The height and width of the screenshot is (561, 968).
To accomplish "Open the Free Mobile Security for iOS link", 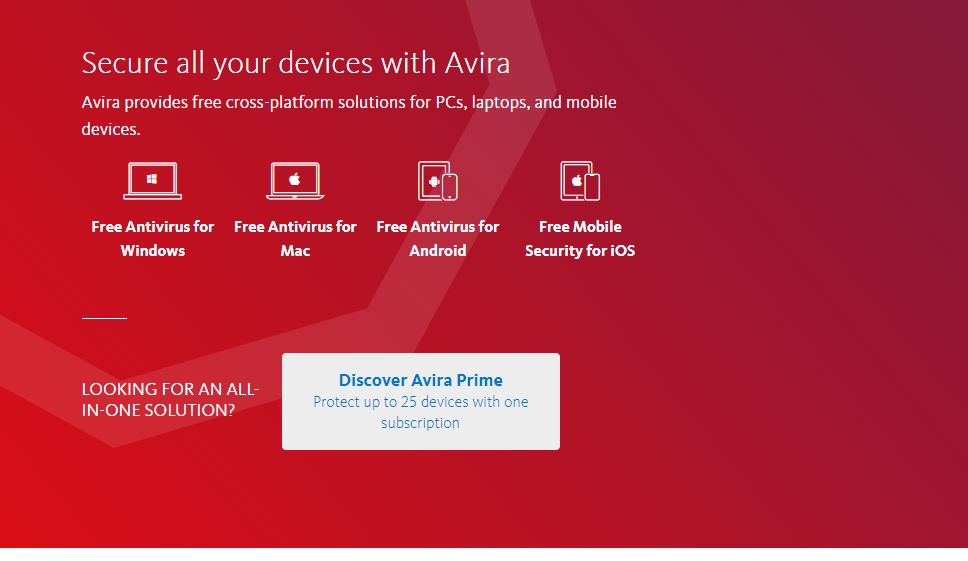I will pos(580,239).
